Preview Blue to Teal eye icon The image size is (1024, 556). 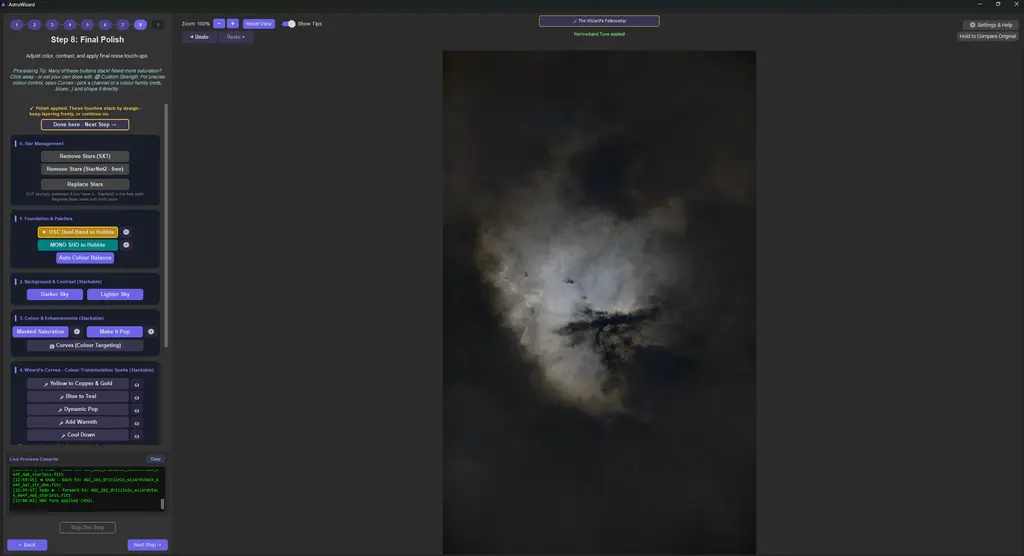point(136,397)
